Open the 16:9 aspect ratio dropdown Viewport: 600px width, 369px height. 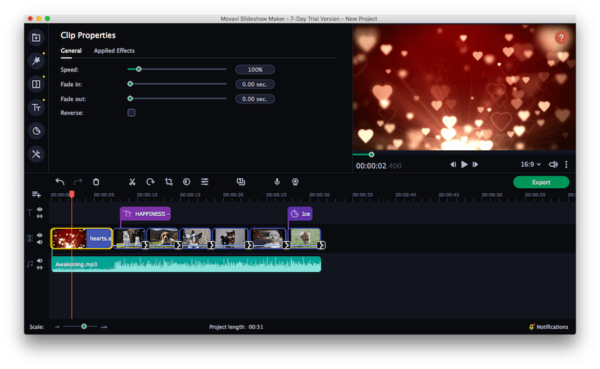click(x=531, y=165)
